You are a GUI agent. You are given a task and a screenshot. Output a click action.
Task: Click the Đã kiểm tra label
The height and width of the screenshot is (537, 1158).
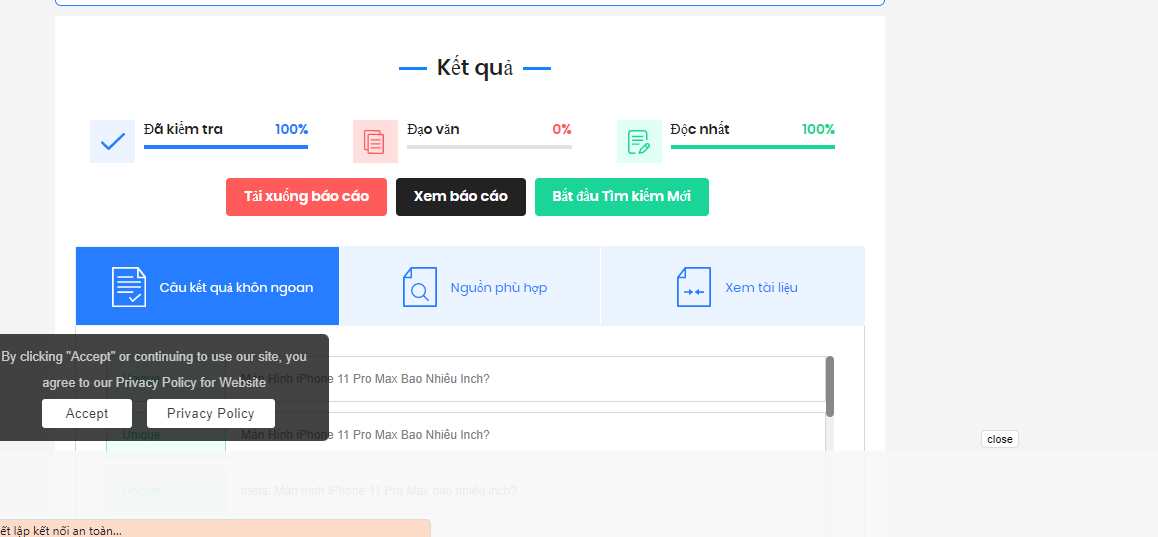183,129
